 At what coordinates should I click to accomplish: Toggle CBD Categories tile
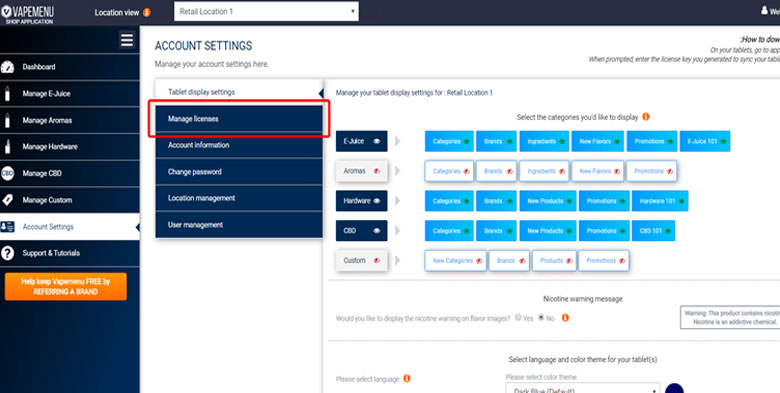[449, 231]
